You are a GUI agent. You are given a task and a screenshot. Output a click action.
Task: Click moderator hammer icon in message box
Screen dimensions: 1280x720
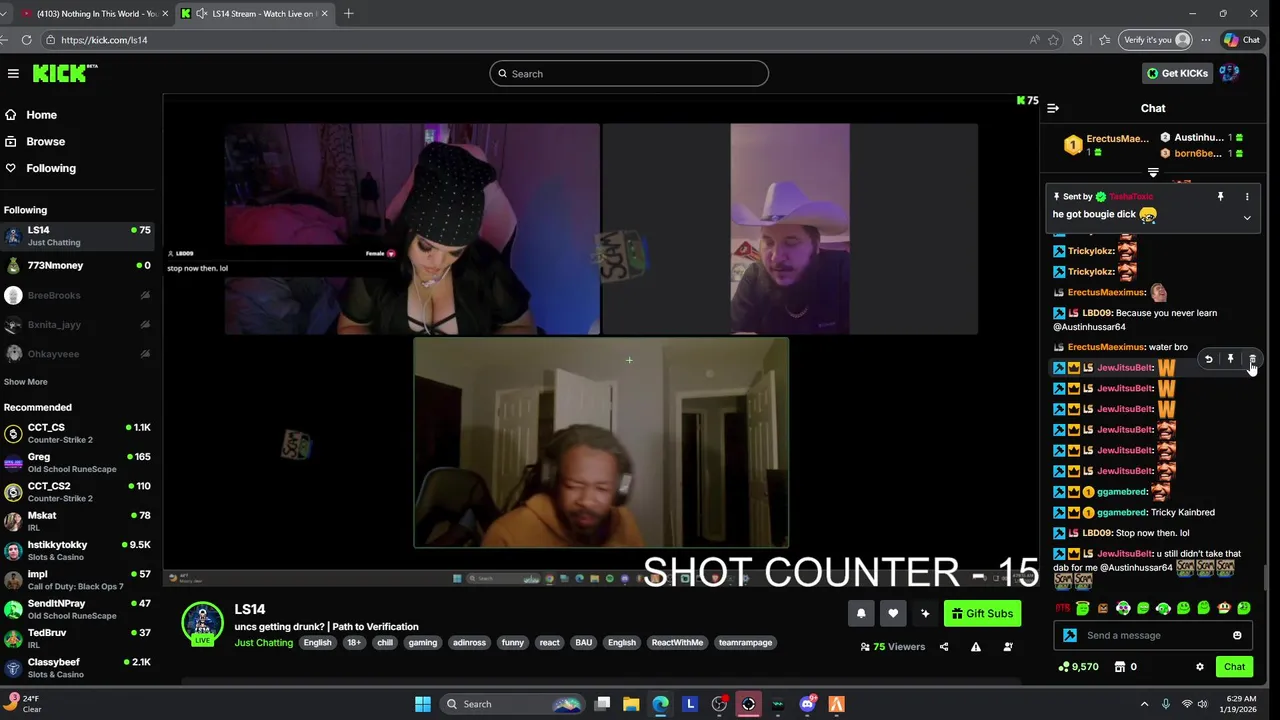[x=1070, y=636]
